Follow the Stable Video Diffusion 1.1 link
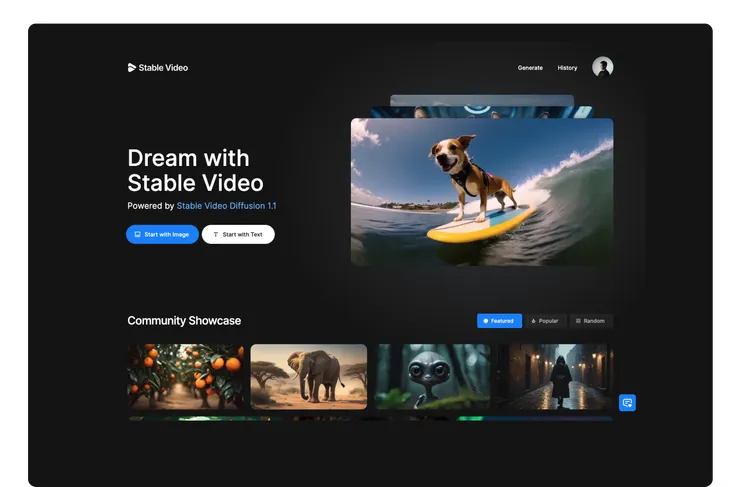740x487 pixels. click(x=227, y=206)
